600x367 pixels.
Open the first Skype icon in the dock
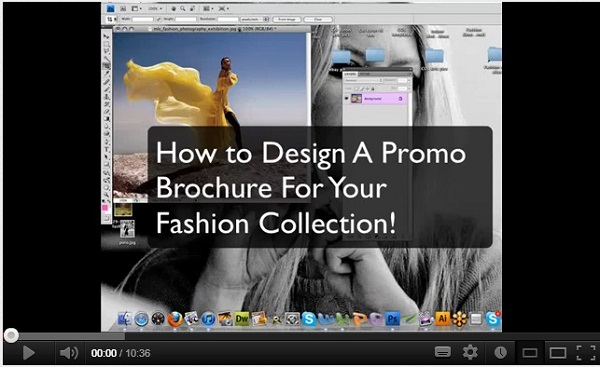308,319
